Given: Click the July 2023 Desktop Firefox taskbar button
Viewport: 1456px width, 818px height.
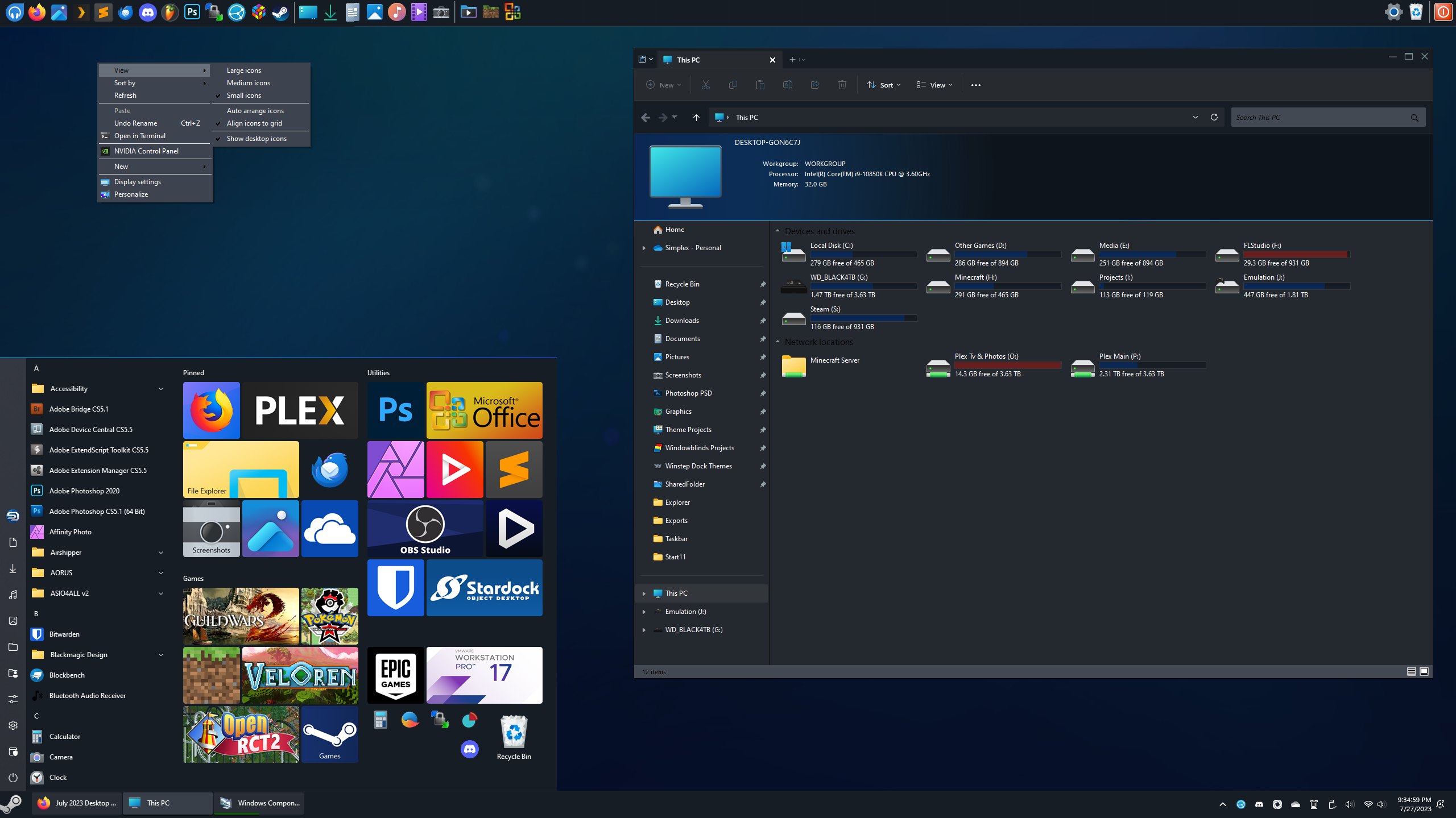Looking at the screenshot, I should (x=76, y=803).
